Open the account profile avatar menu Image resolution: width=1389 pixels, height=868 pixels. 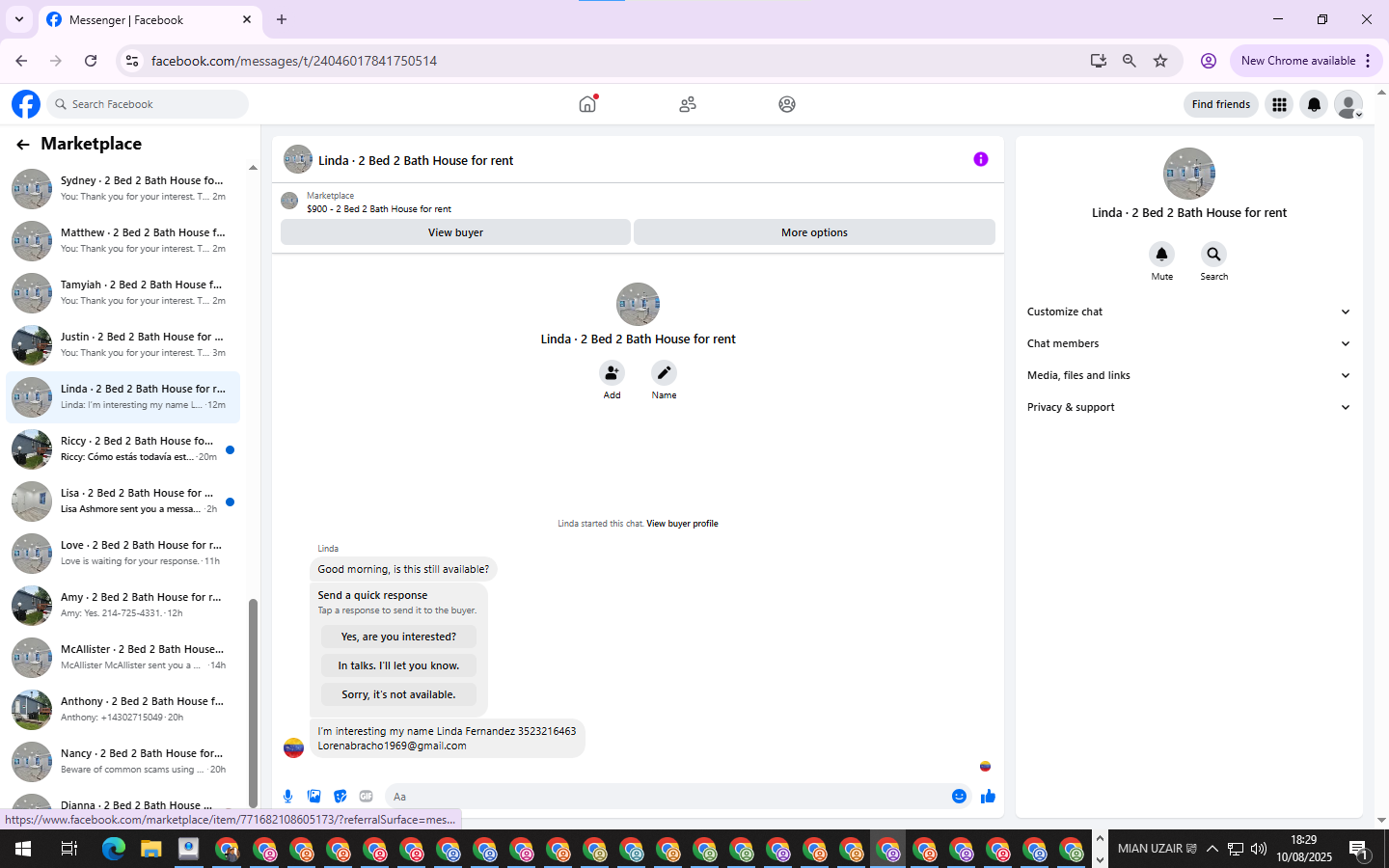point(1348,104)
